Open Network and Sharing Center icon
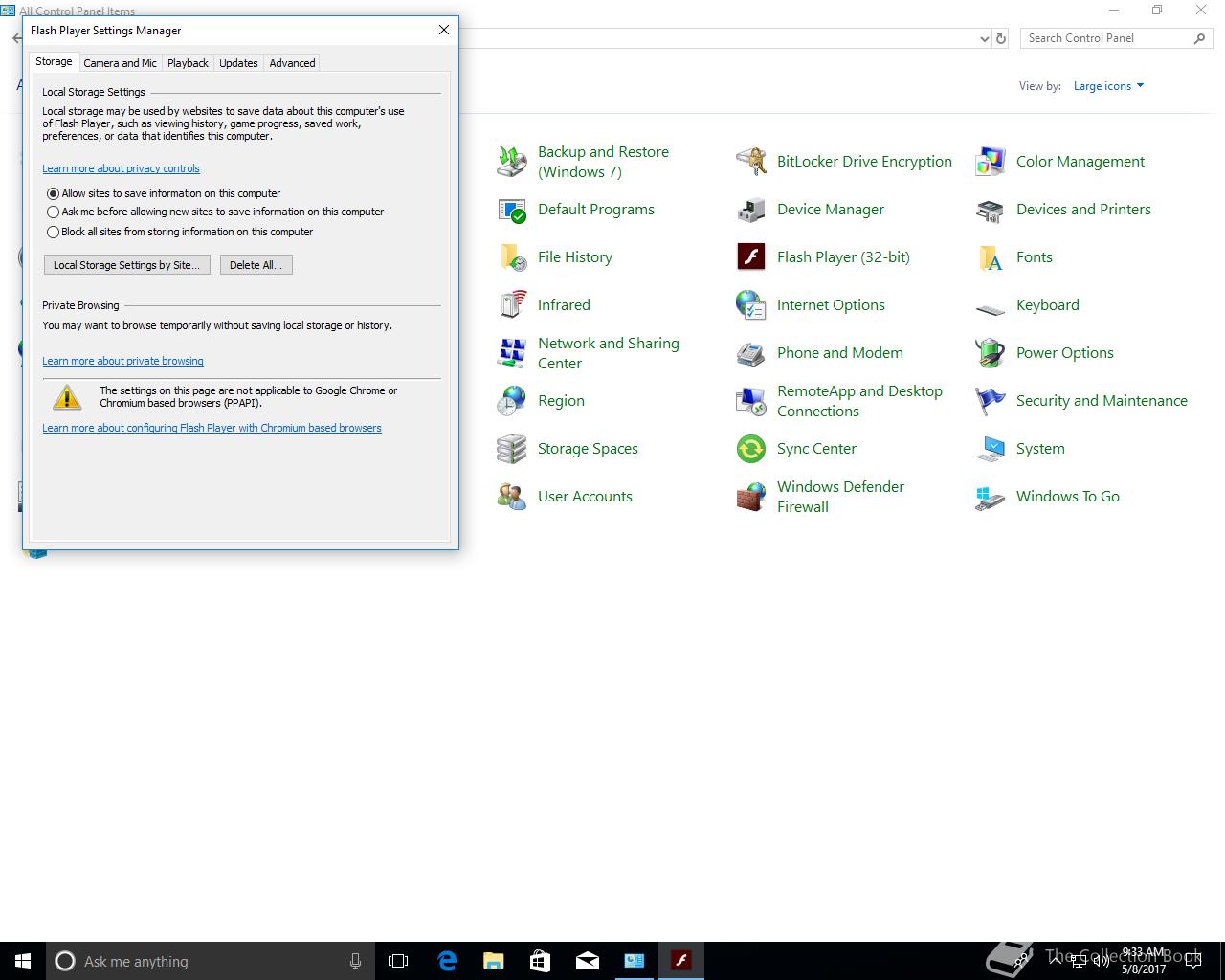Image resolution: width=1225 pixels, height=980 pixels. tap(512, 353)
